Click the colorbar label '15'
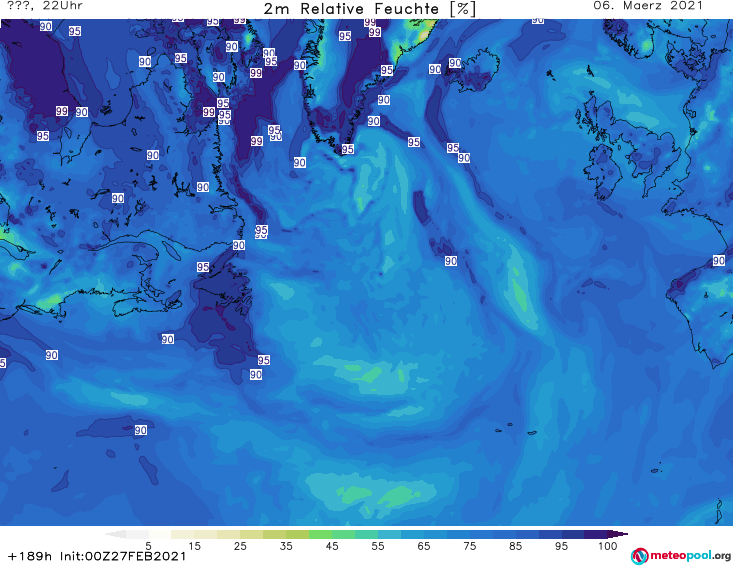Image resolution: width=733 pixels, height=566 pixels. click(x=194, y=546)
